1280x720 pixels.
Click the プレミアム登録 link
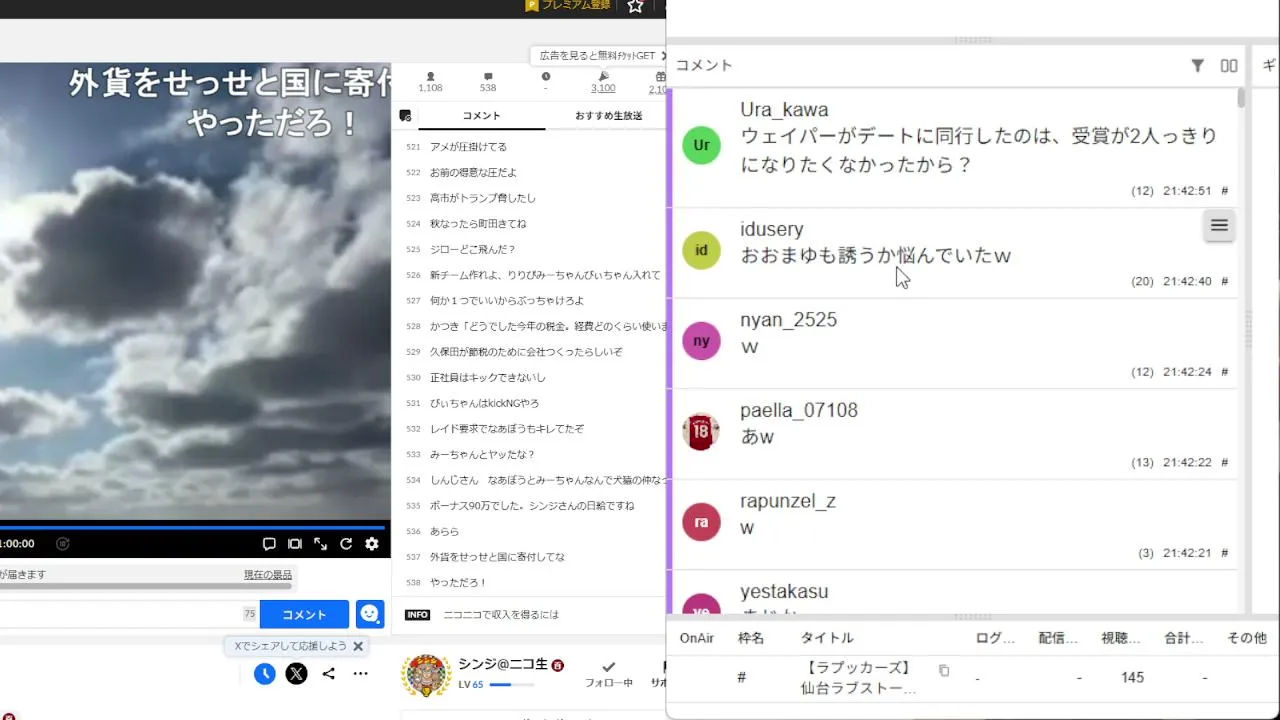click(x=568, y=6)
